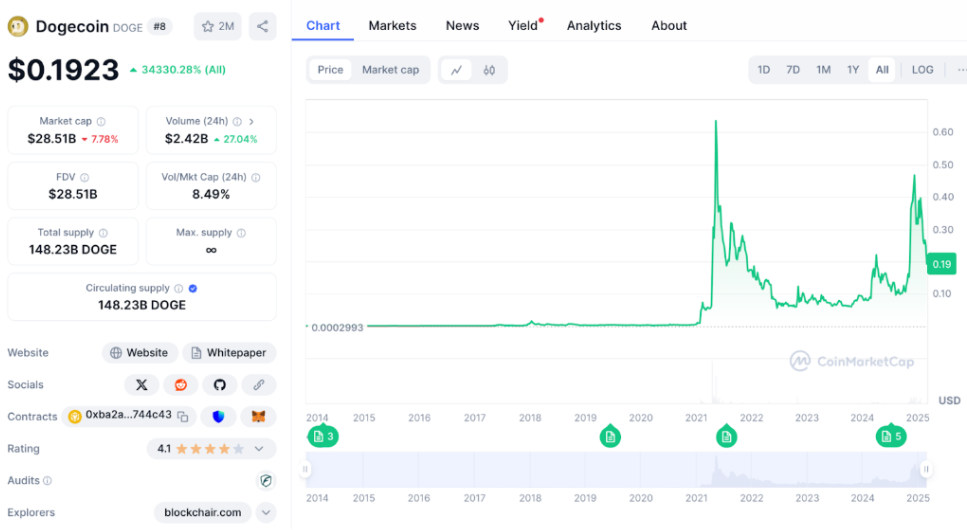
Task: Switch to the Analytics tab
Action: click(594, 26)
